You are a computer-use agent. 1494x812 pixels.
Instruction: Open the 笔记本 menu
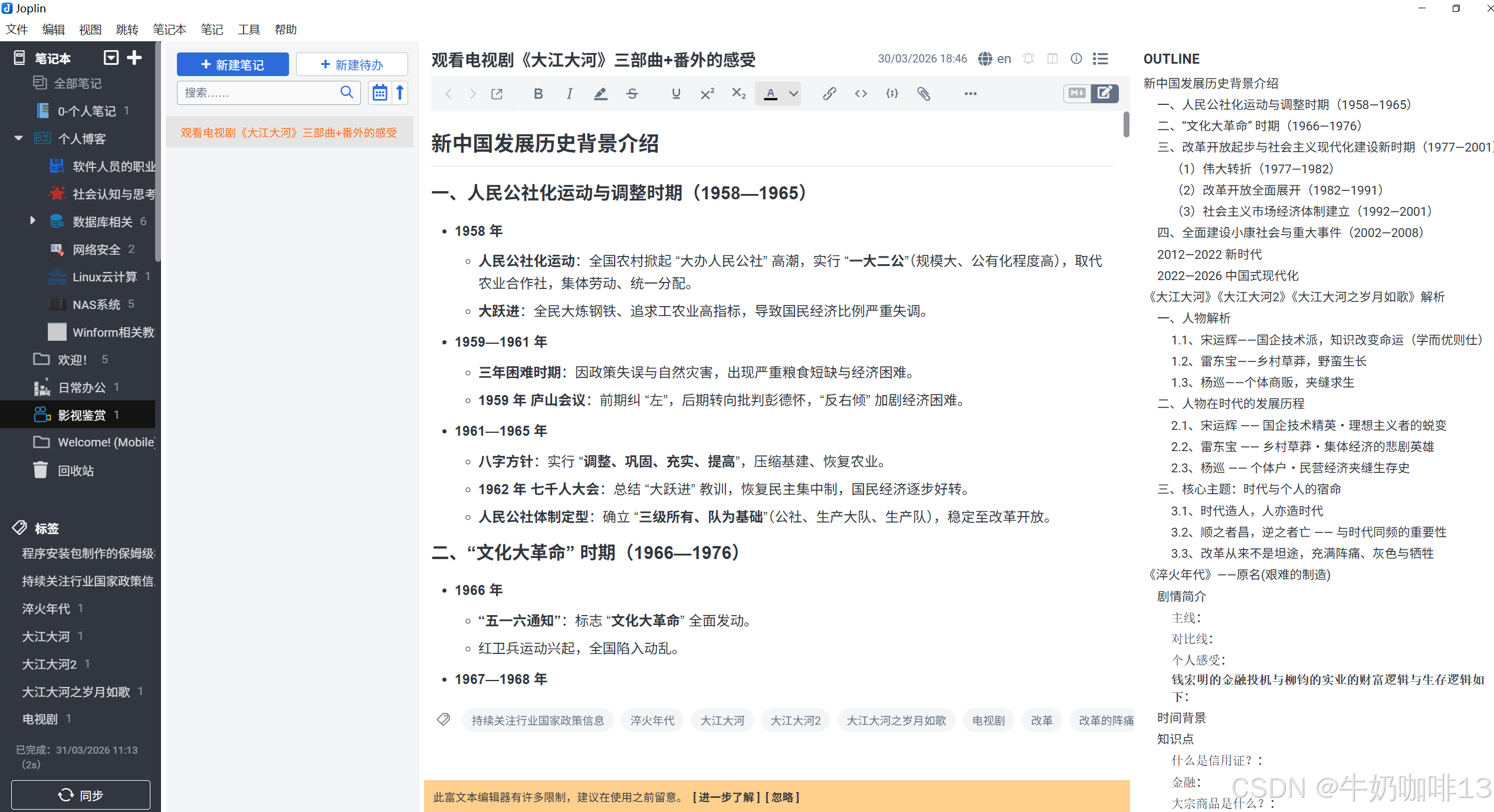coord(169,29)
